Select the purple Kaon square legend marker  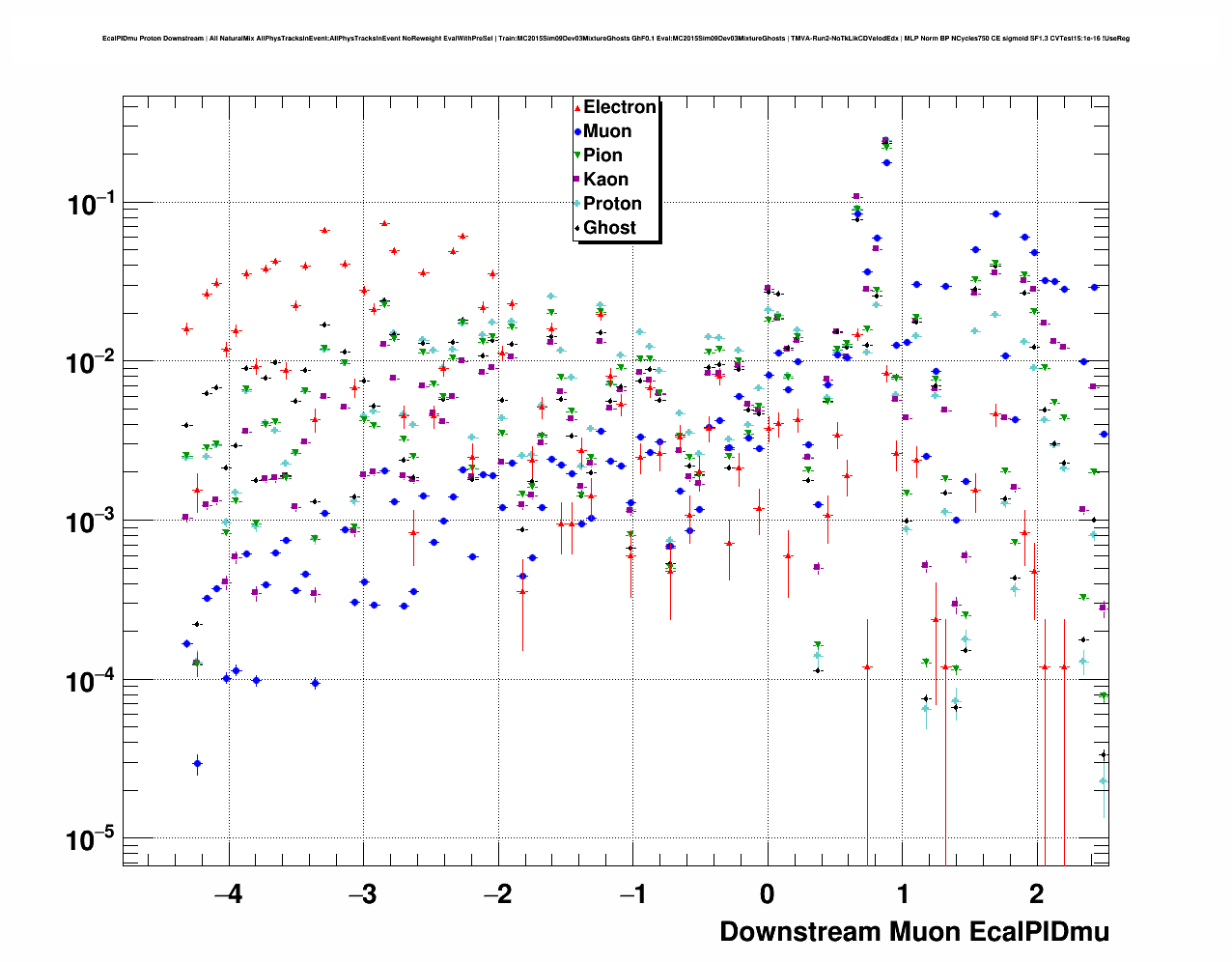point(577,180)
